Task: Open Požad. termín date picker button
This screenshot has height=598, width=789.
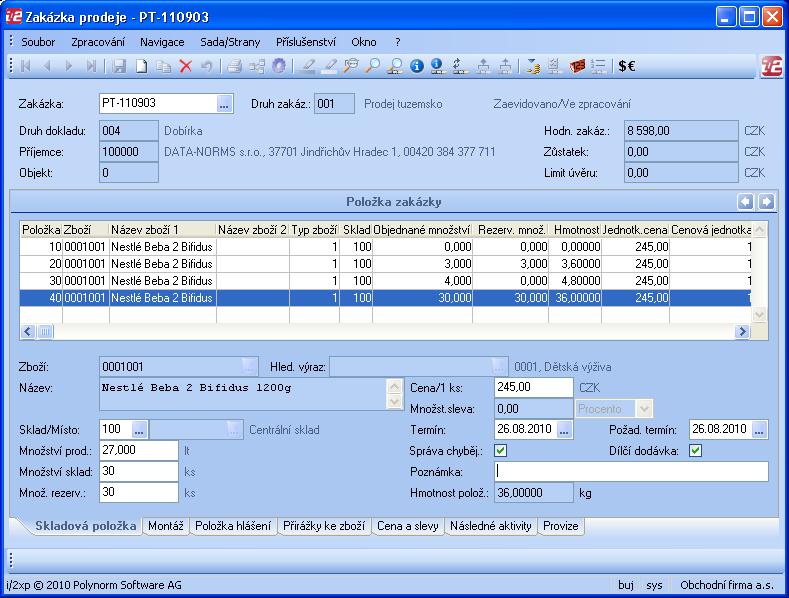Action: [x=759, y=429]
